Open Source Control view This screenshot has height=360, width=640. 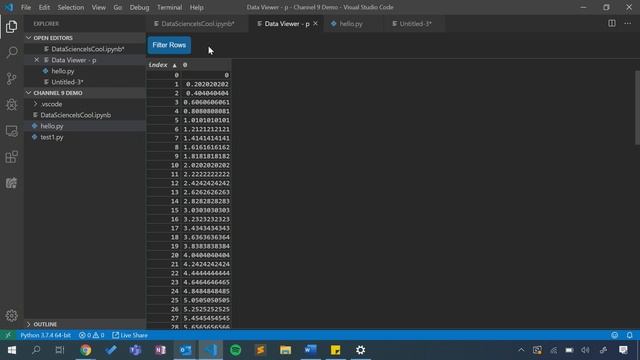tap(11, 78)
